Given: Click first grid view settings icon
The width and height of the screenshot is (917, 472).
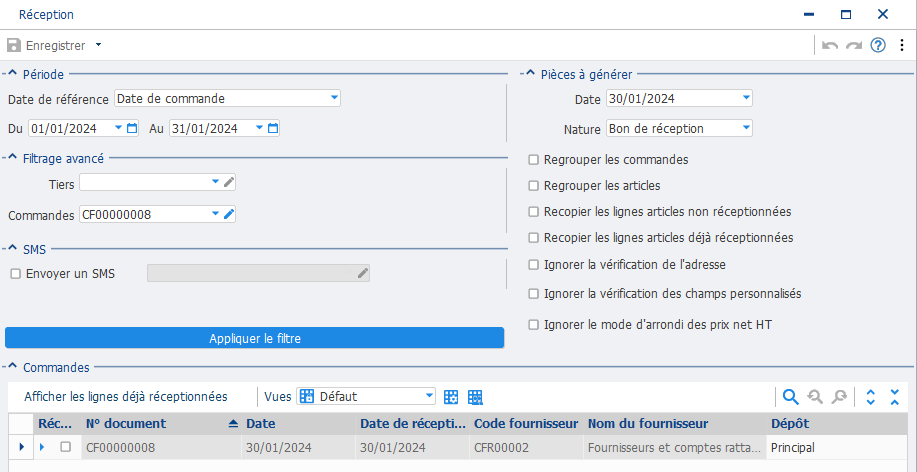Looking at the screenshot, I should (450, 397).
